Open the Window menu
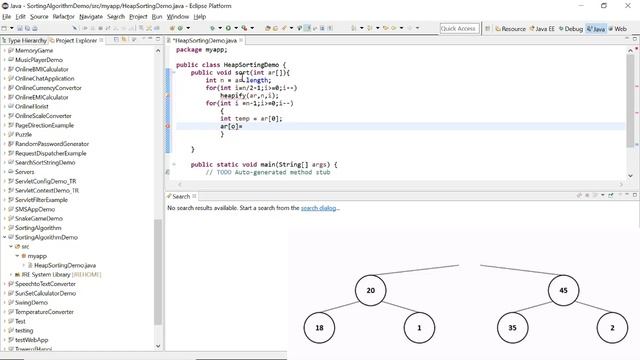Image resolution: width=640 pixels, height=360 pixels. [178, 17]
